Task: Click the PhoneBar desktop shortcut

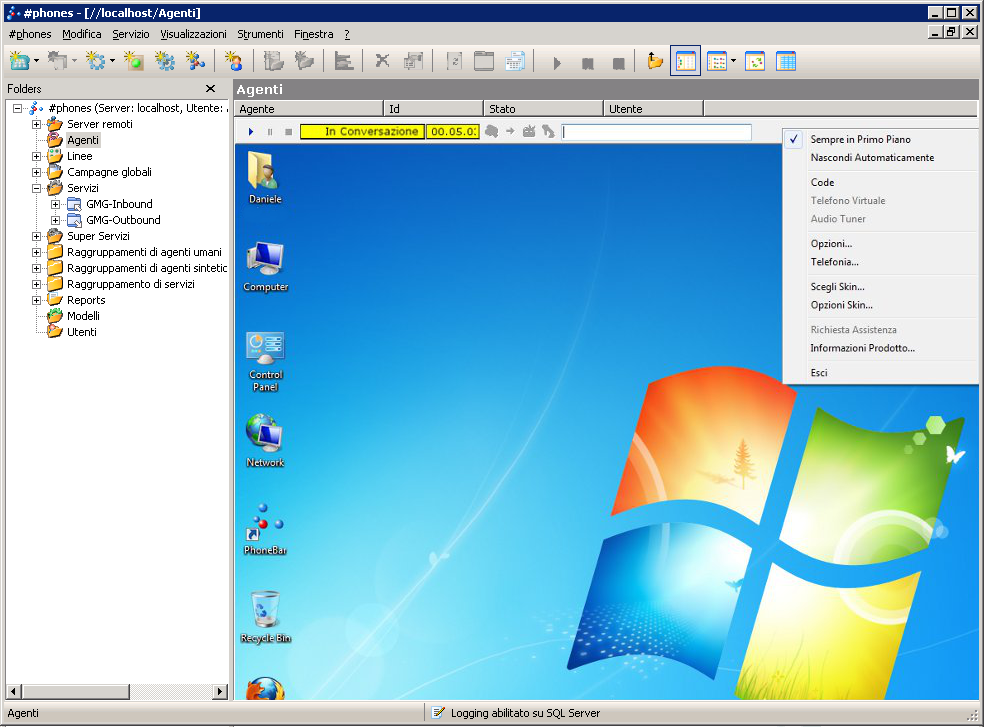Action: (x=265, y=529)
